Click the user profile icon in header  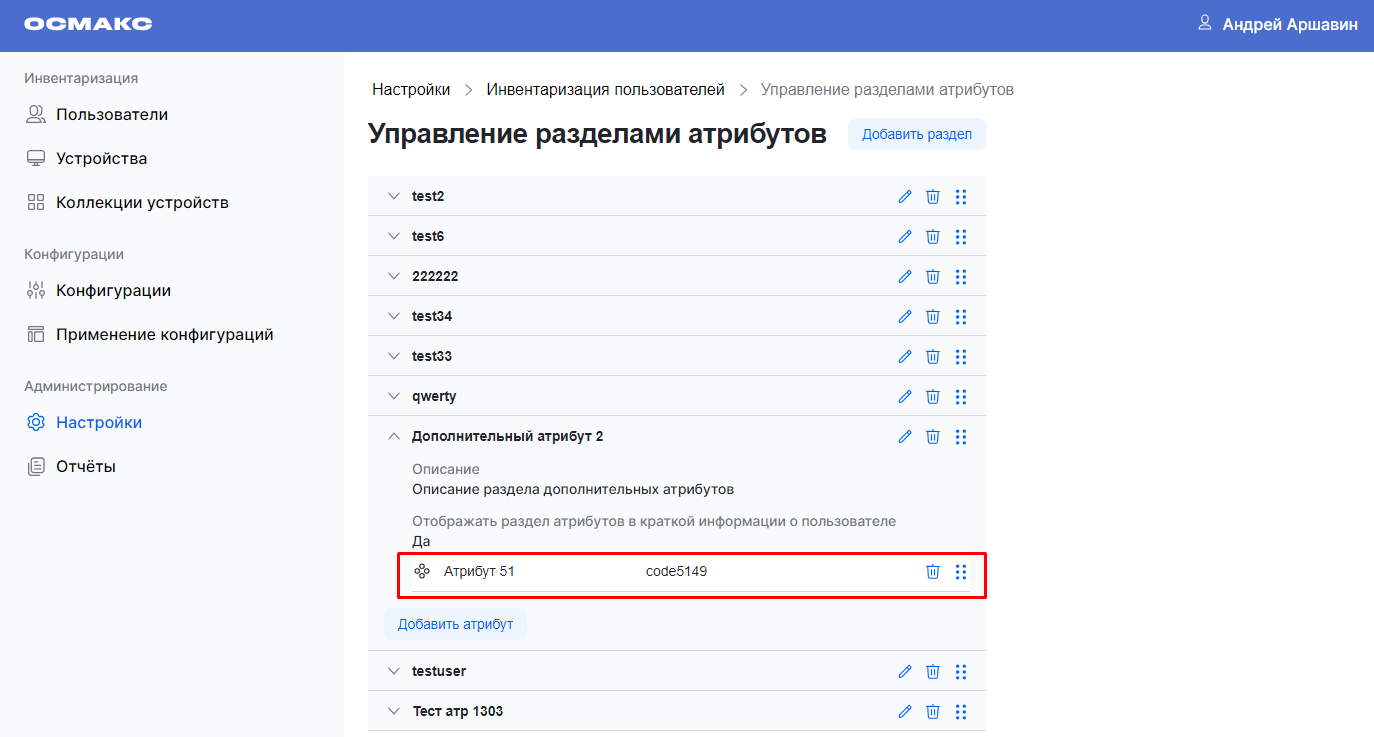tap(1205, 24)
